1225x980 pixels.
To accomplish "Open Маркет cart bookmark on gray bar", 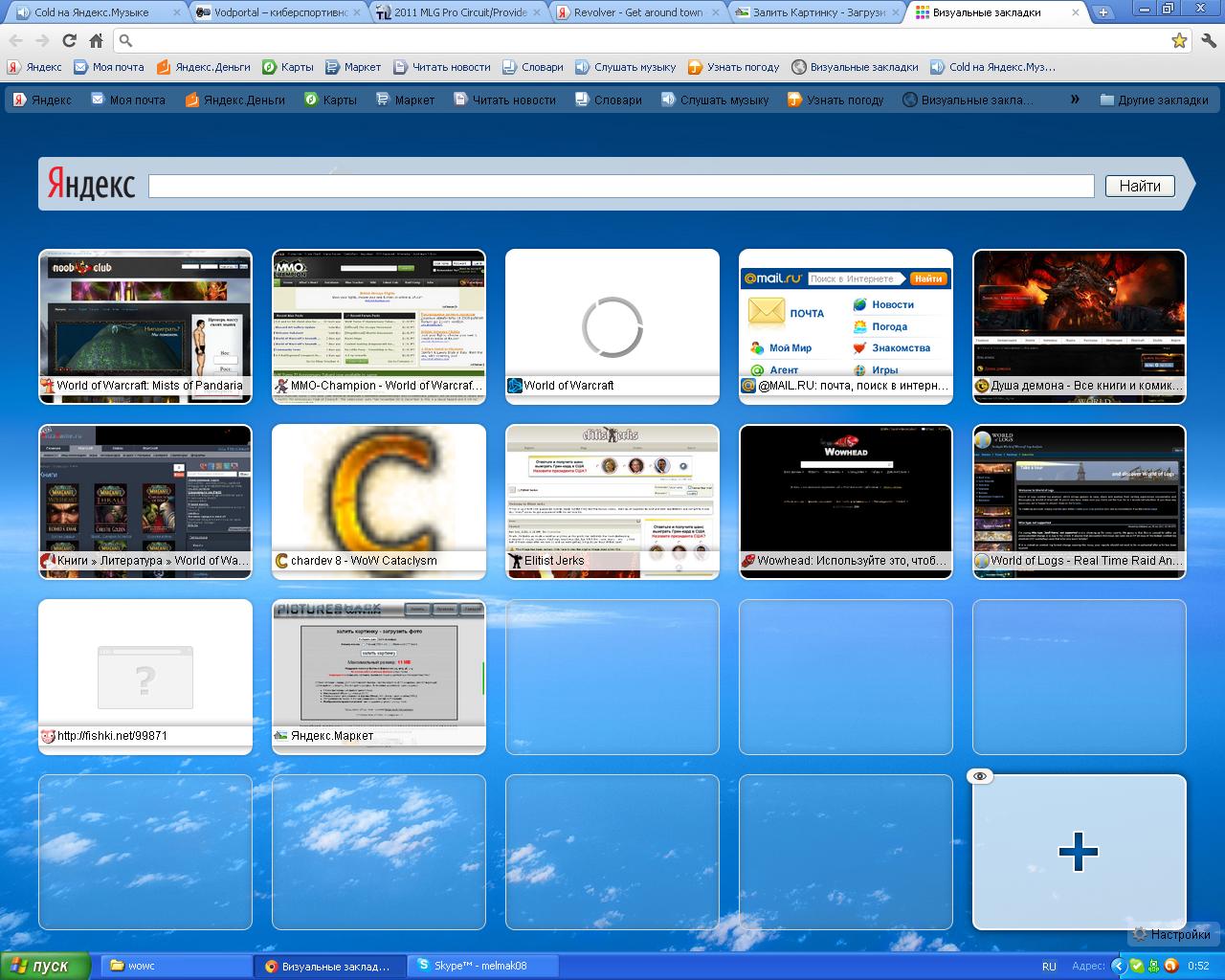I will tap(353, 67).
